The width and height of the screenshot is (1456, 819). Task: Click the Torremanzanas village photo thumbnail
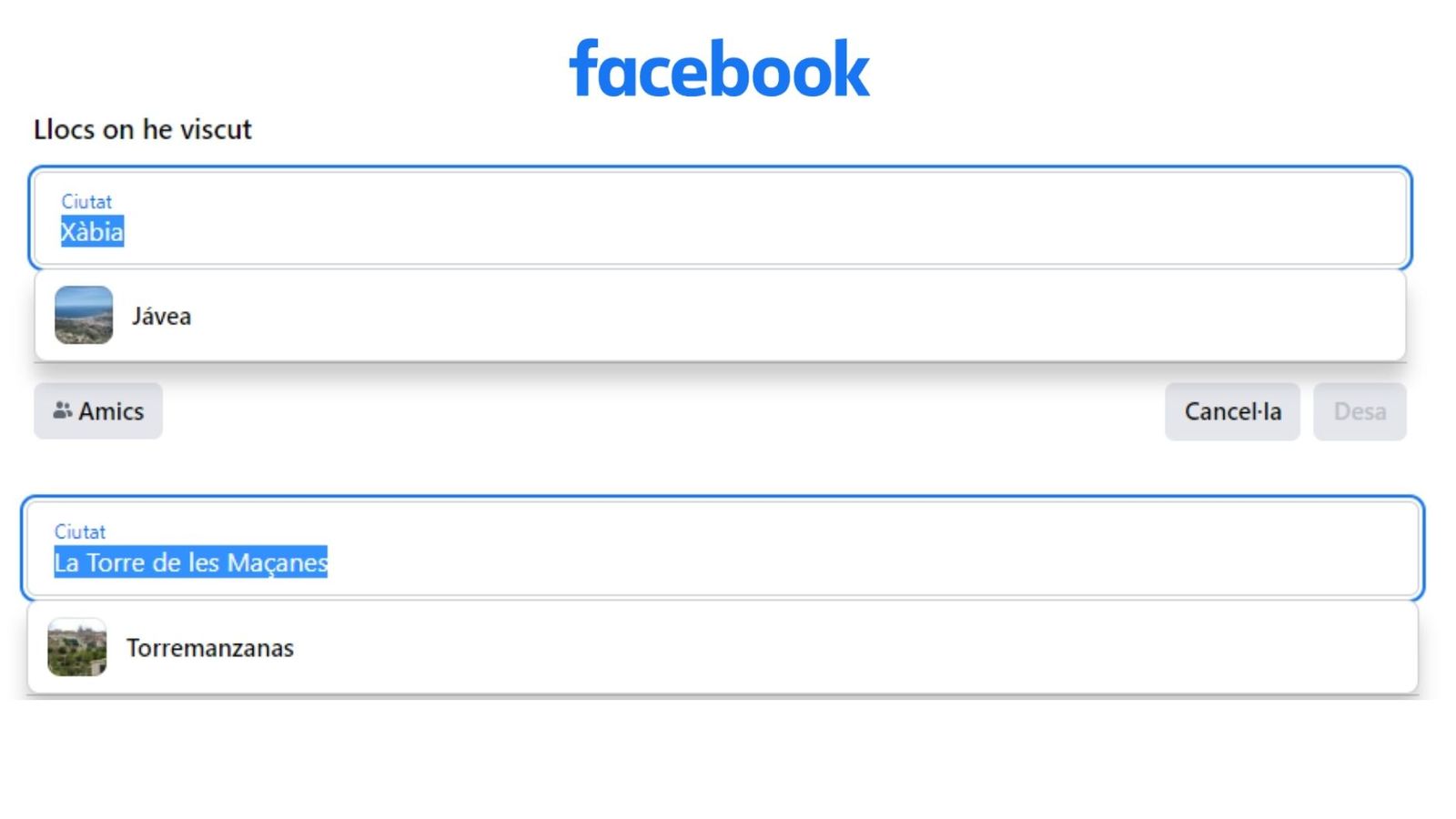coord(76,647)
